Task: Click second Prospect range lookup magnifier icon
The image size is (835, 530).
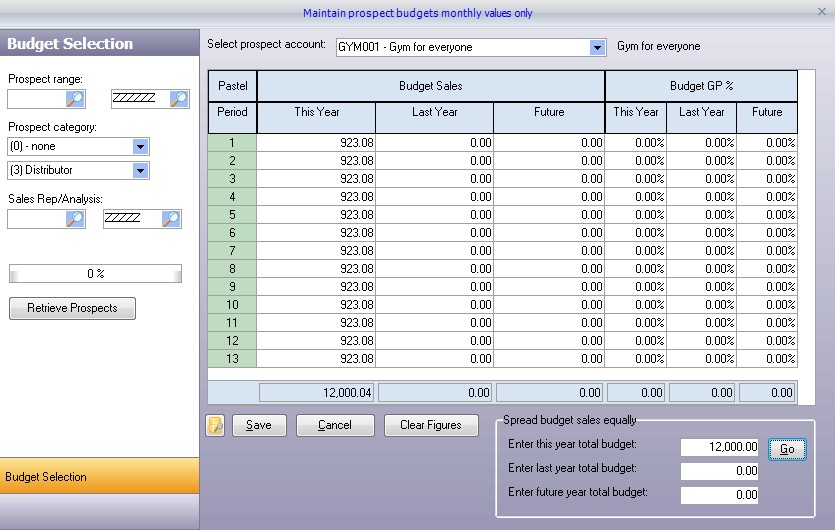Action: (178, 98)
